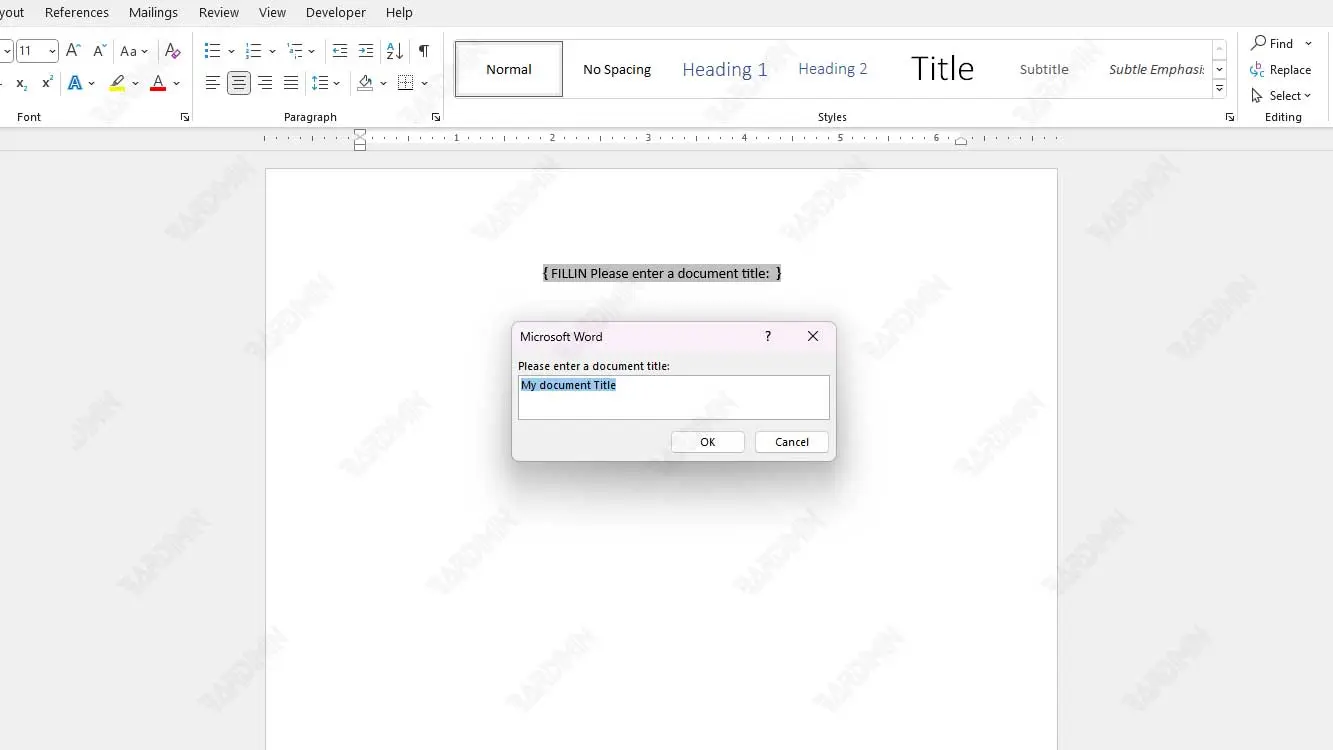1333x750 pixels.
Task: Toggle show paragraph marks
Action: [424, 51]
